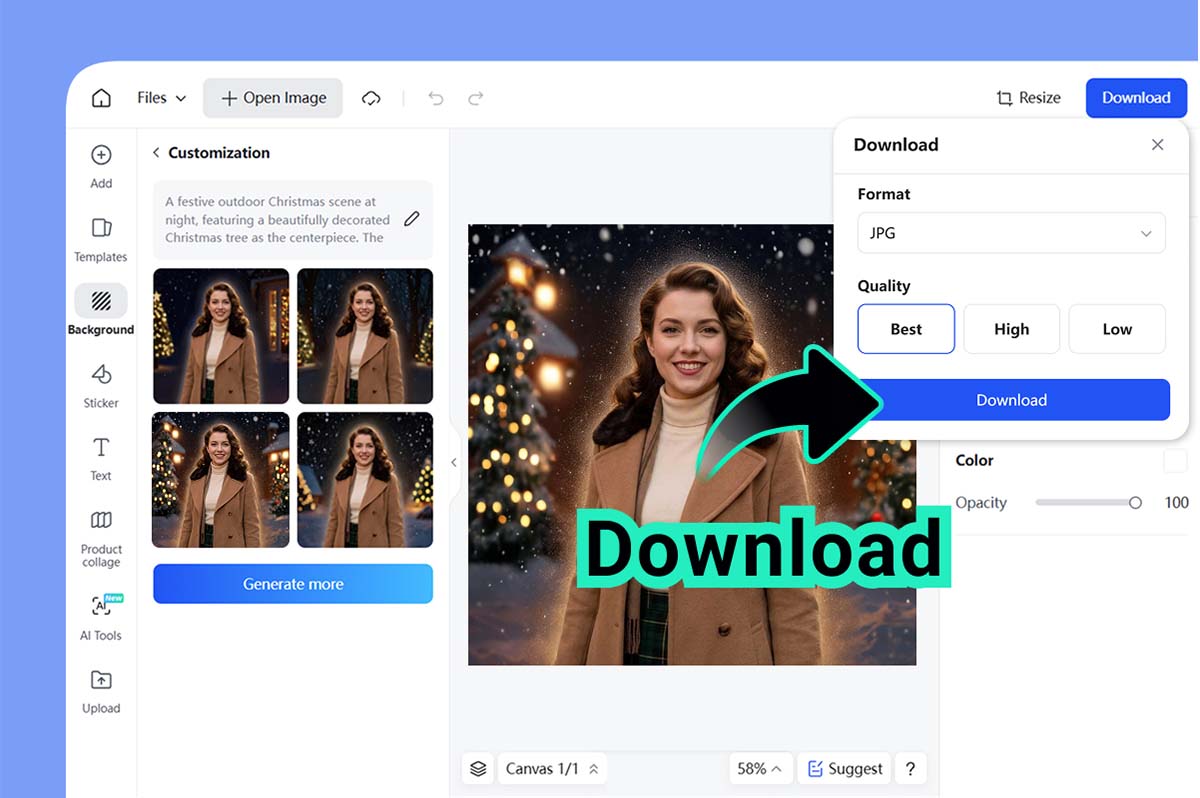Click Download inside the export panel
The width and height of the screenshot is (1200, 798).
coord(1011,399)
